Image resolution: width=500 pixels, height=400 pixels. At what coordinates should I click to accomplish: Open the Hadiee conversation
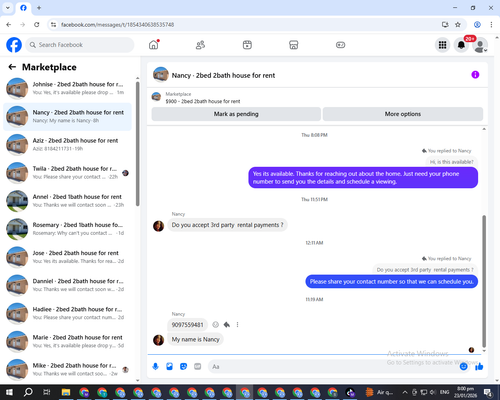(67, 313)
